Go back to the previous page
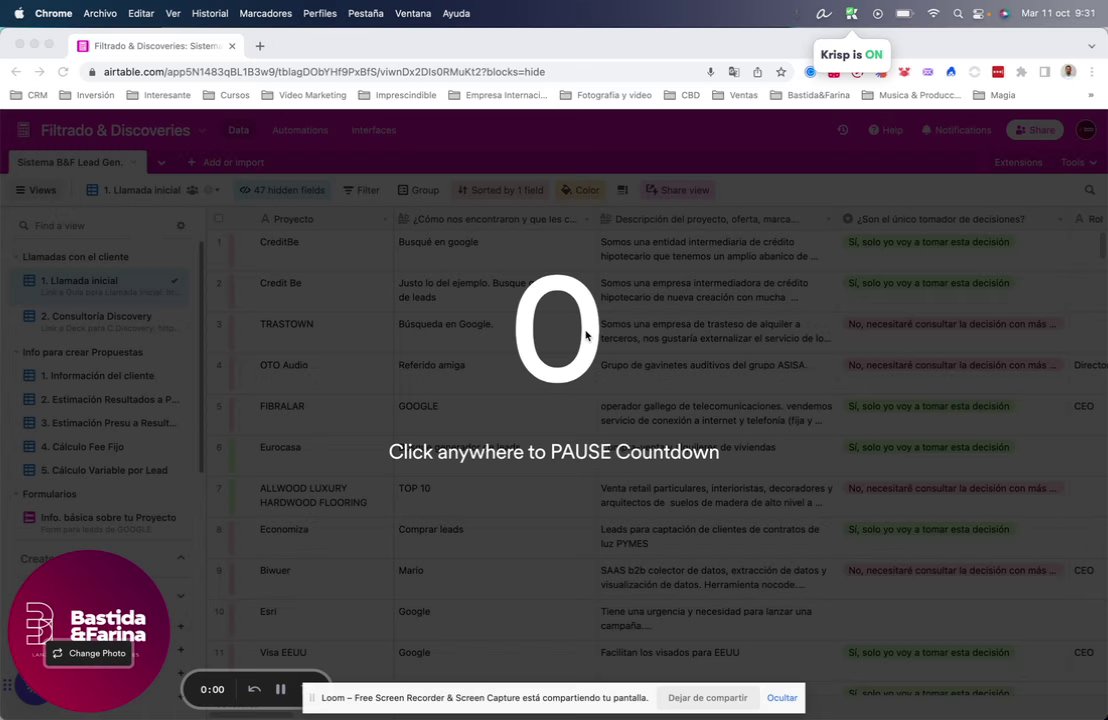The width and height of the screenshot is (1108, 720). [16, 71]
